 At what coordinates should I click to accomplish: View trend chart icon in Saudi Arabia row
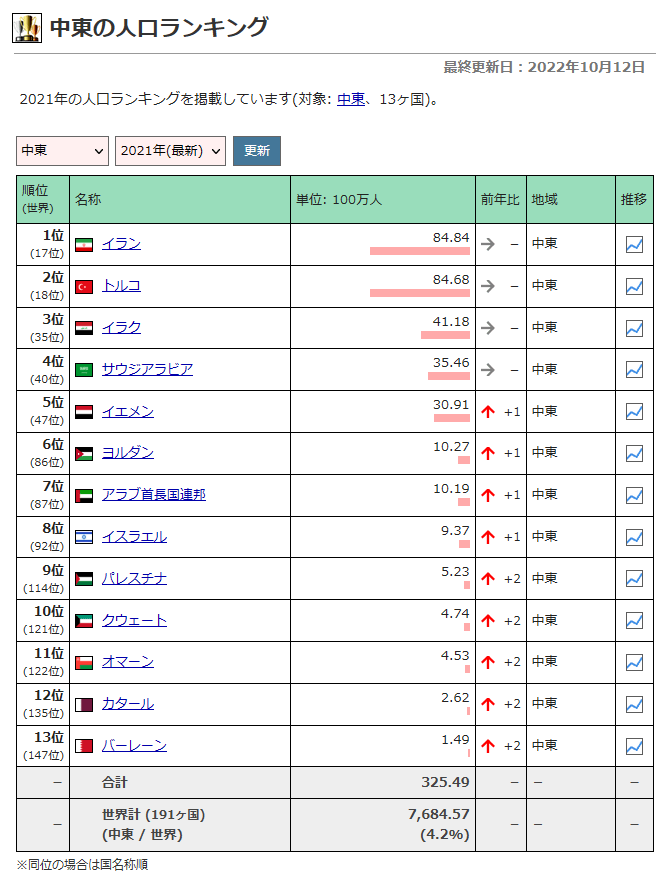click(x=634, y=370)
